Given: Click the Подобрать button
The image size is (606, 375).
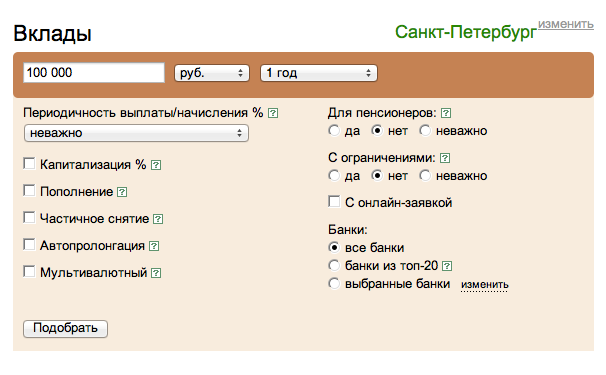Looking at the screenshot, I should point(65,329).
